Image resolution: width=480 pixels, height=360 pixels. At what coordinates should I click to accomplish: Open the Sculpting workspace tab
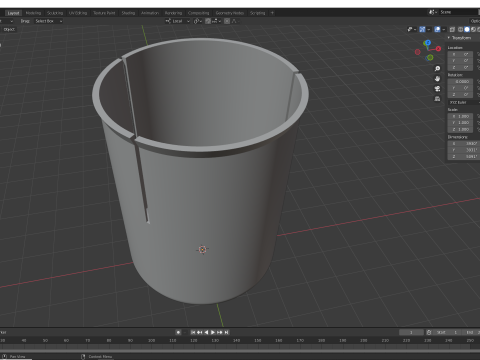pyautogui.click(x=55, y=13)
